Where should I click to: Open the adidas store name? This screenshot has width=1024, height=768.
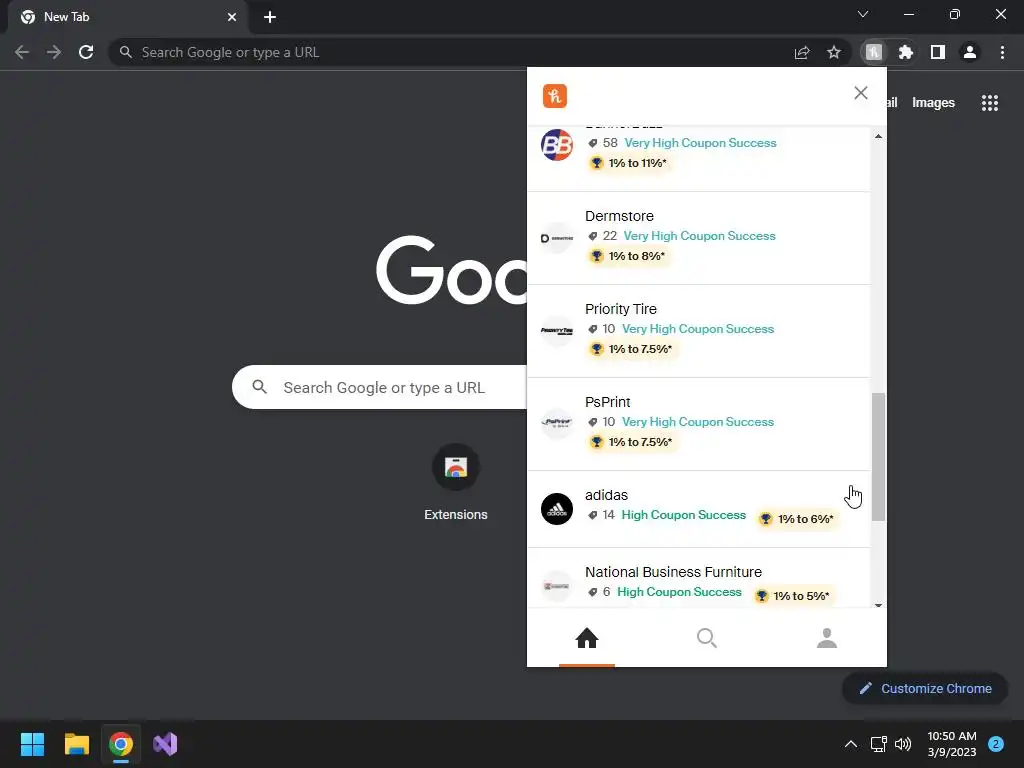tap(607, 495)
